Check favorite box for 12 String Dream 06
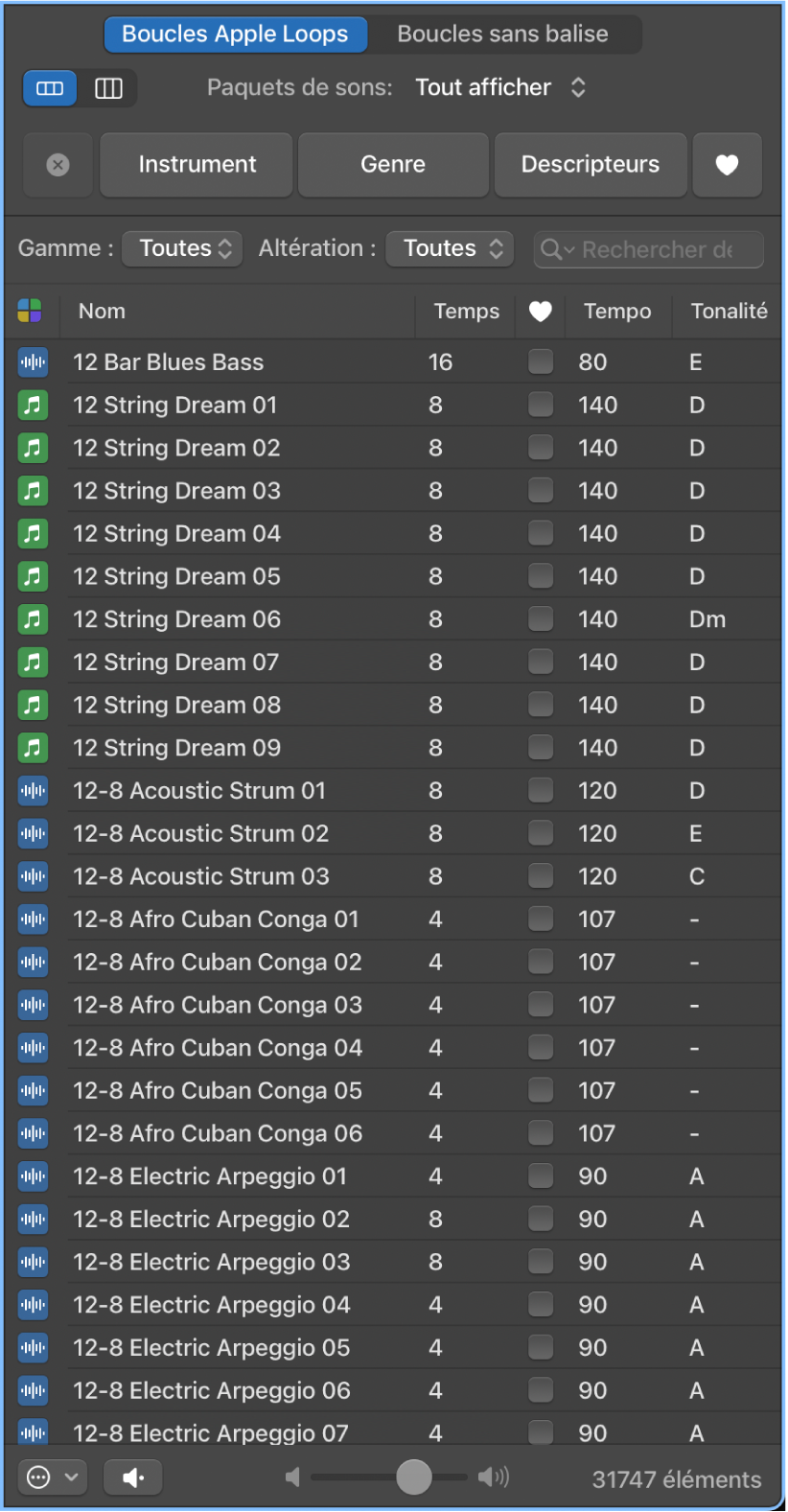This screenshot has width=788, height=1512. tap(541, 619)
